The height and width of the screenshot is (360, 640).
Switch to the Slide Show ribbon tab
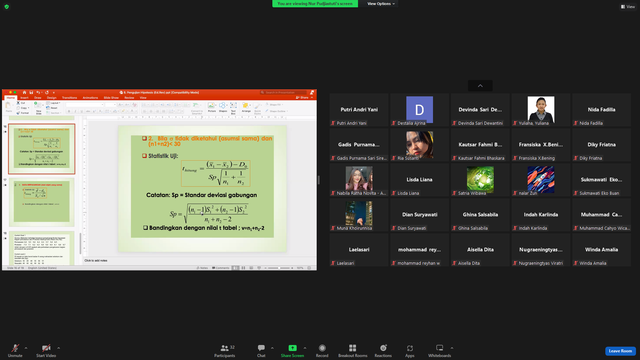pyautogui.click(x=111, y=98)
